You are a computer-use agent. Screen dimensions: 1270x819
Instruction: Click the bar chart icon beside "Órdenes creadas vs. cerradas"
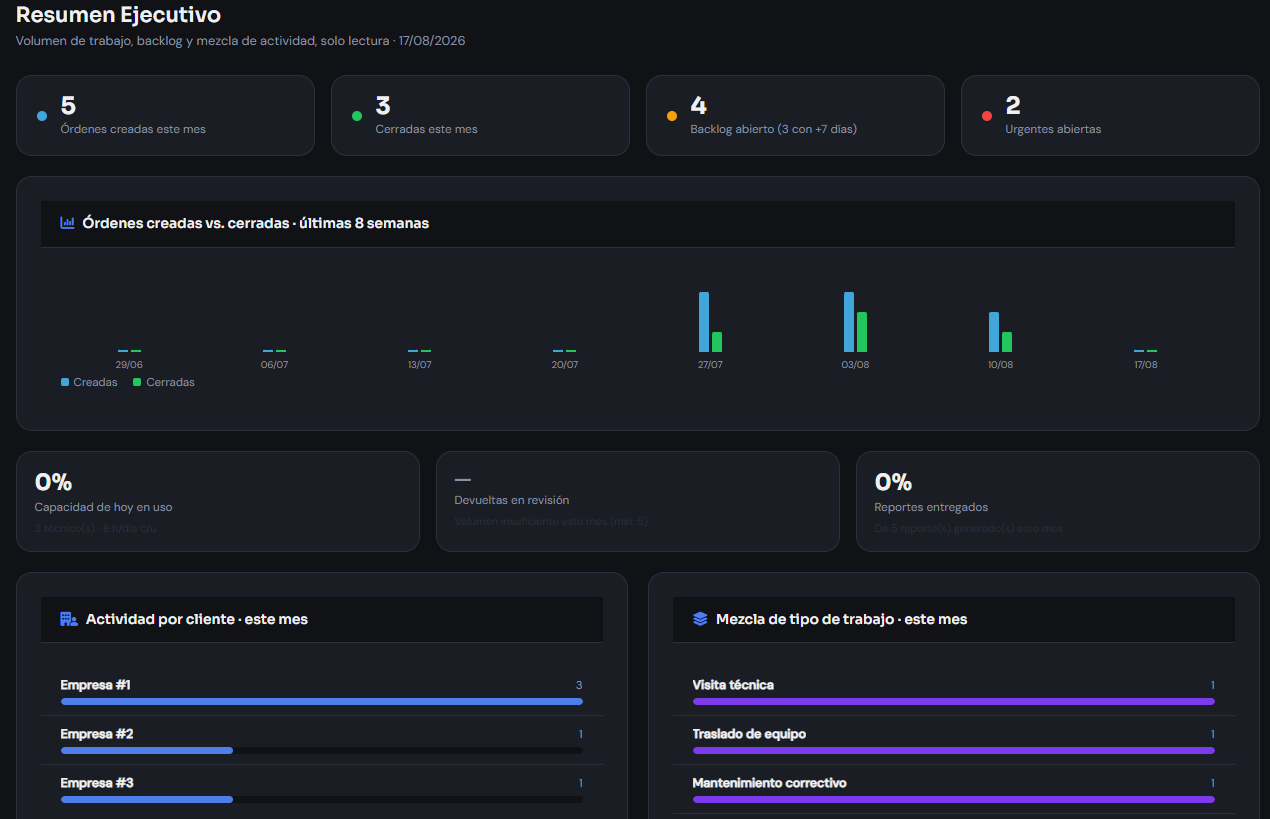[68, 223]
